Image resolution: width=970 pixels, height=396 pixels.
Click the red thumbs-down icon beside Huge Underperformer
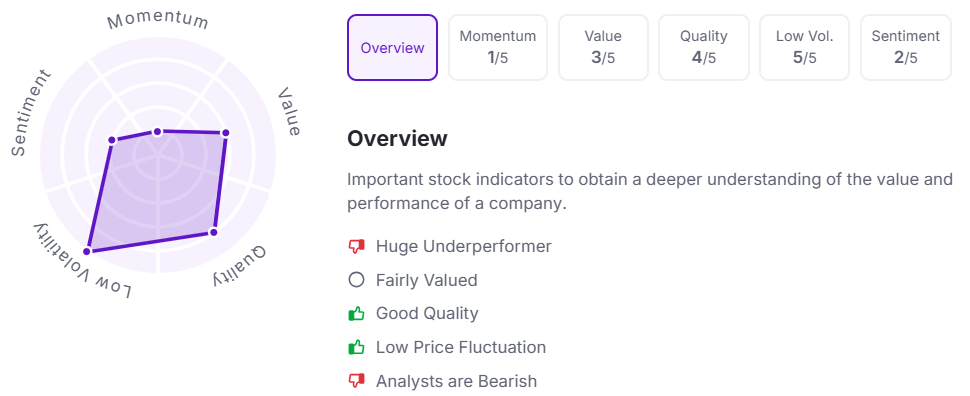click(356, 247)
